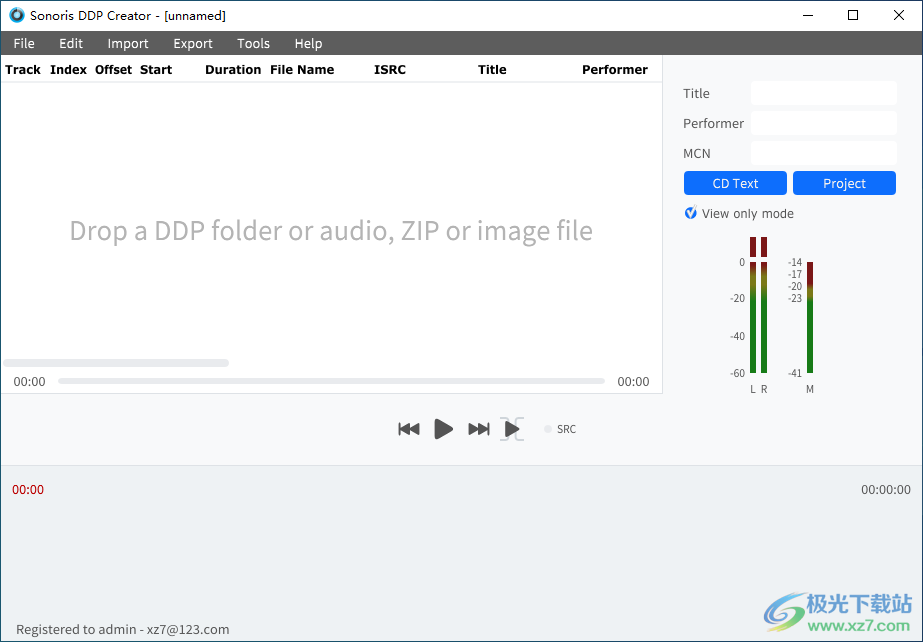Select the Play button in transport controls

point(443,429)
